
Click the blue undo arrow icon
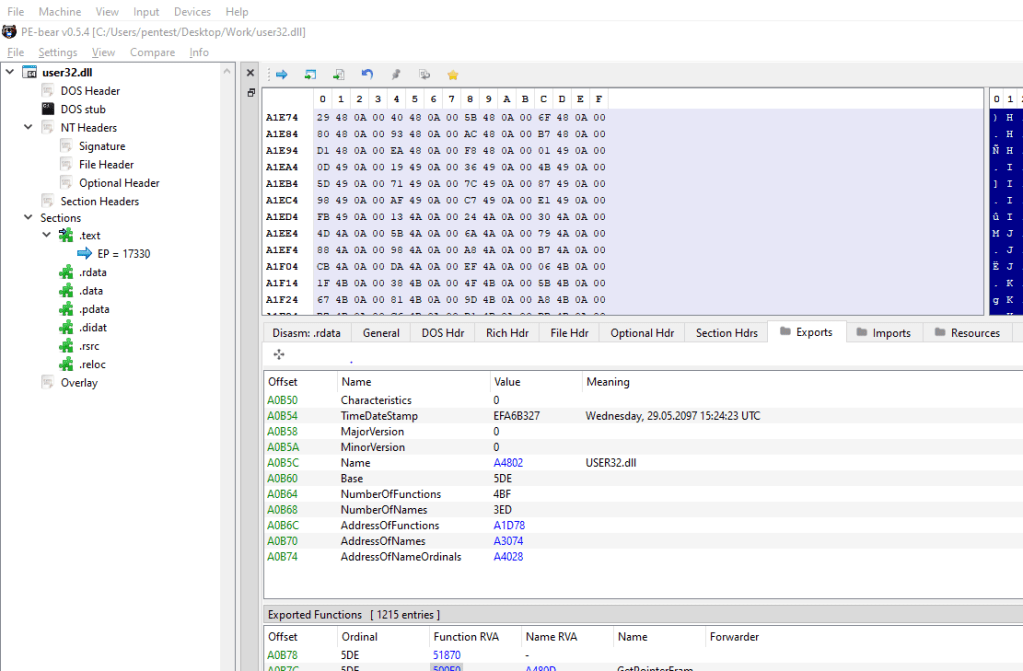(x=367, y=75)
